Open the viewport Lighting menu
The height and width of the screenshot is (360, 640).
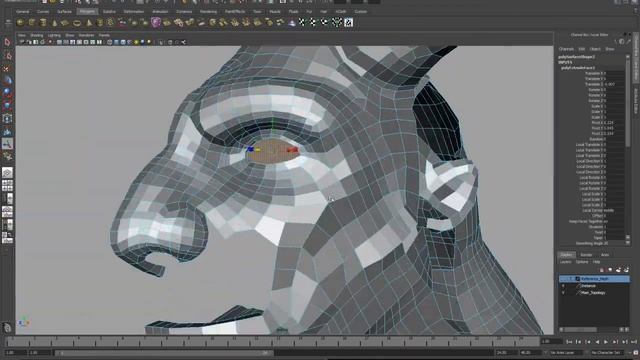54,36
